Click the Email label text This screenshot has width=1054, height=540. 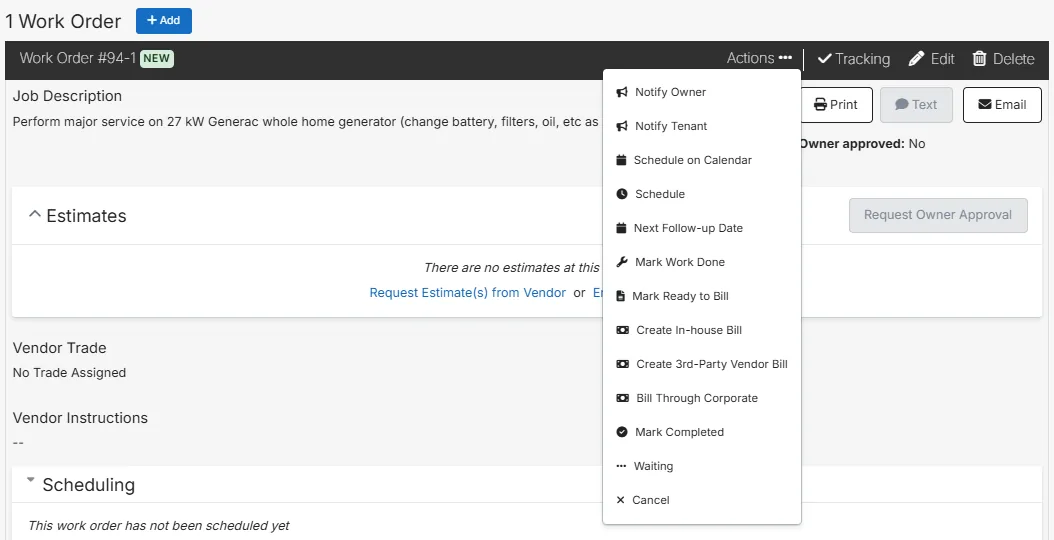click(x=1010, y=105)
